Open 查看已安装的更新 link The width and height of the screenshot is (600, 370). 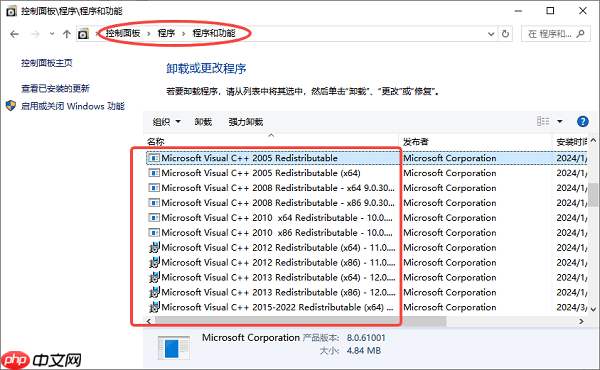tap(55, 89)
